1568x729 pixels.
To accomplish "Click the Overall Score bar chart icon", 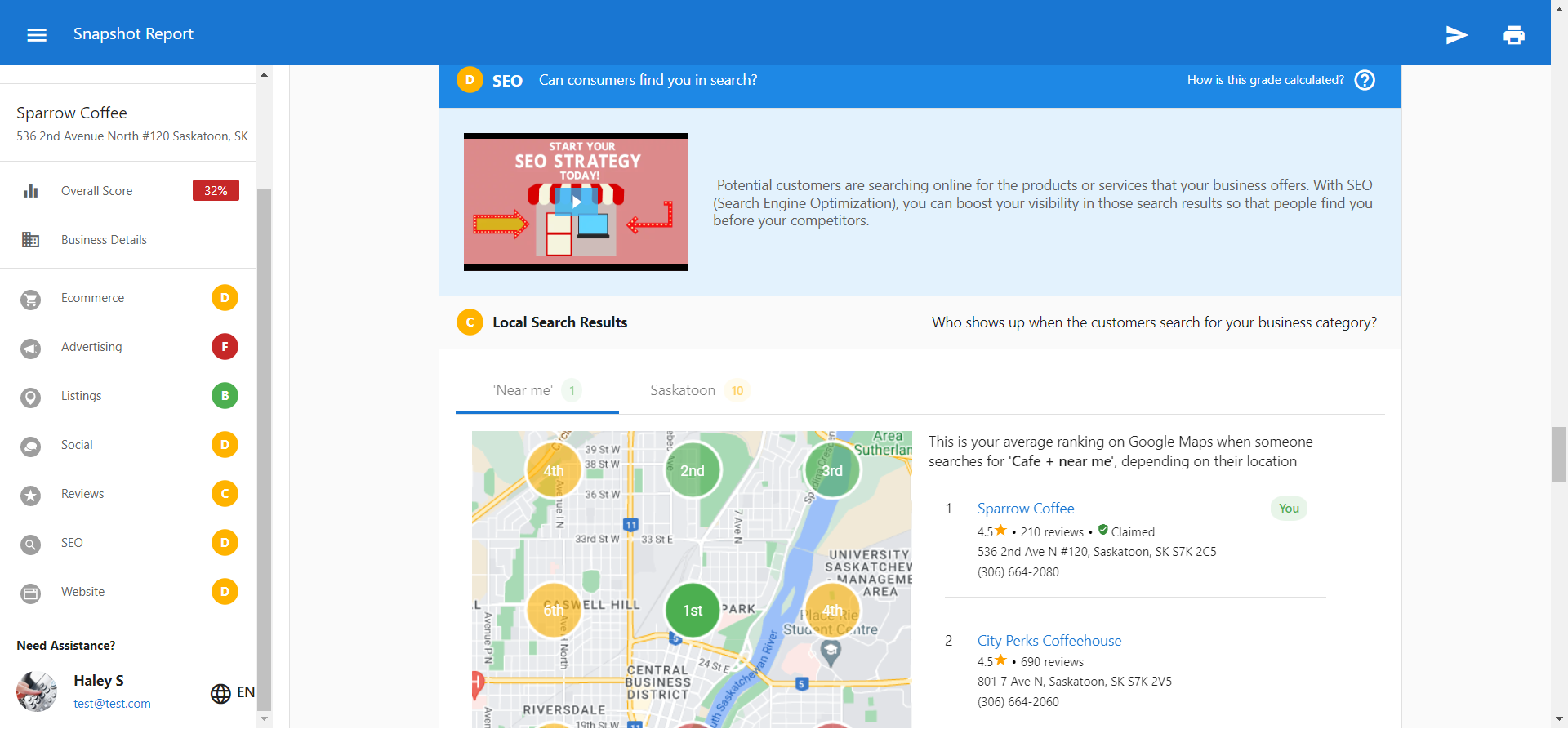I will (31, 191).
